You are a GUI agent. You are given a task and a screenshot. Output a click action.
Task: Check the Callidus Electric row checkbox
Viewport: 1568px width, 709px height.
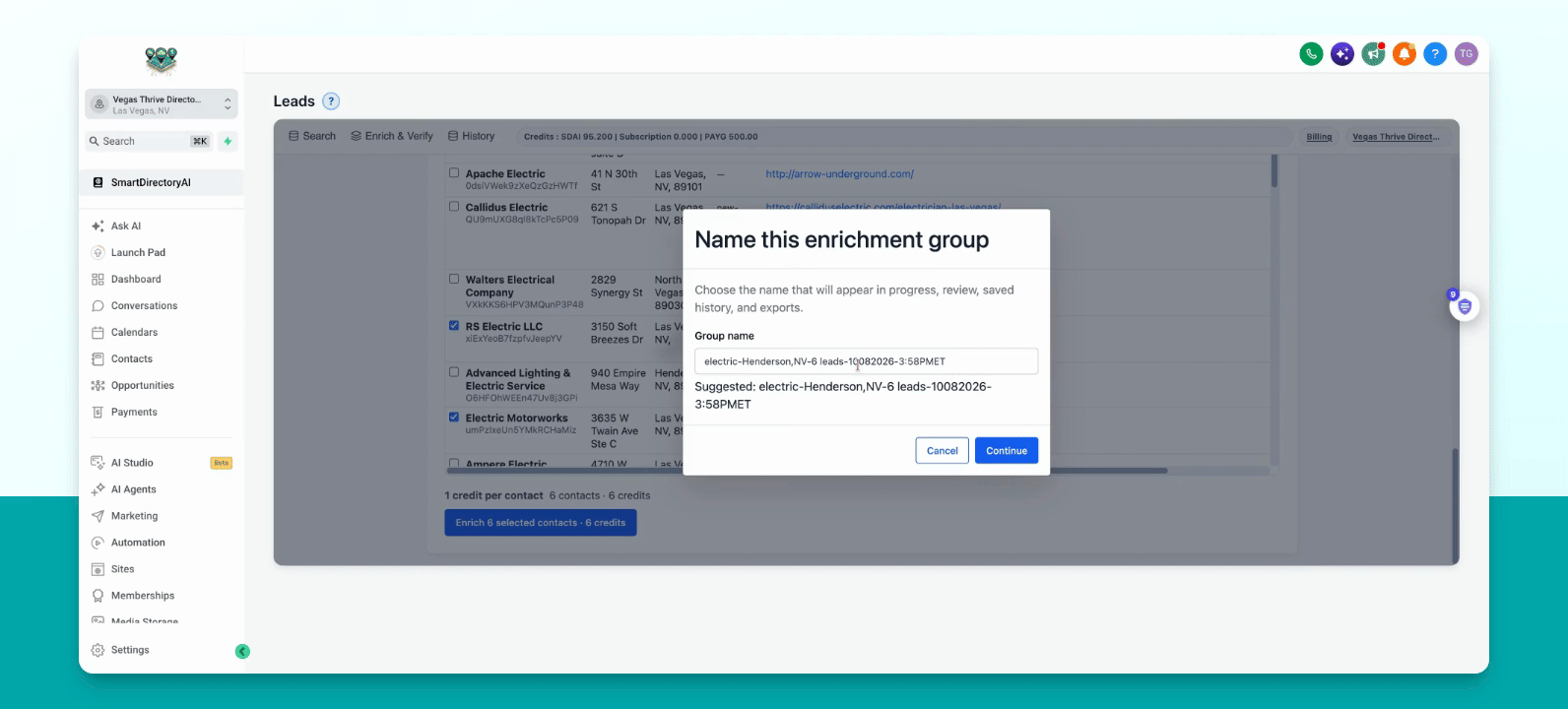[454, 207]
